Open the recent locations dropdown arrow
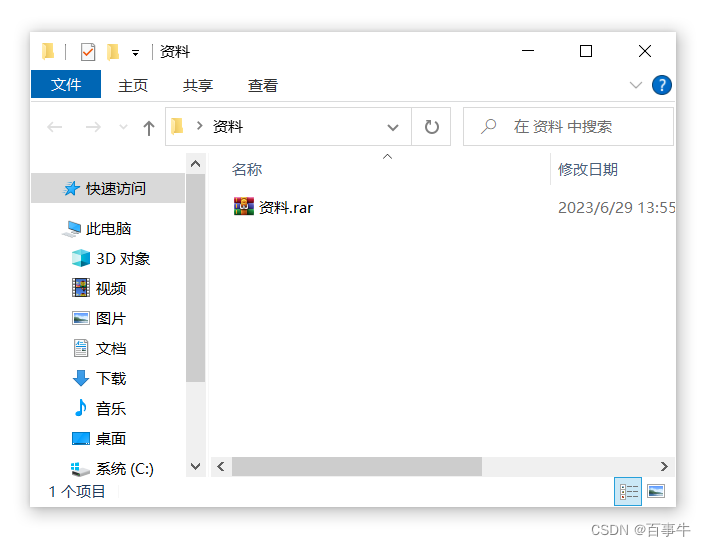 tap(123, 127)
